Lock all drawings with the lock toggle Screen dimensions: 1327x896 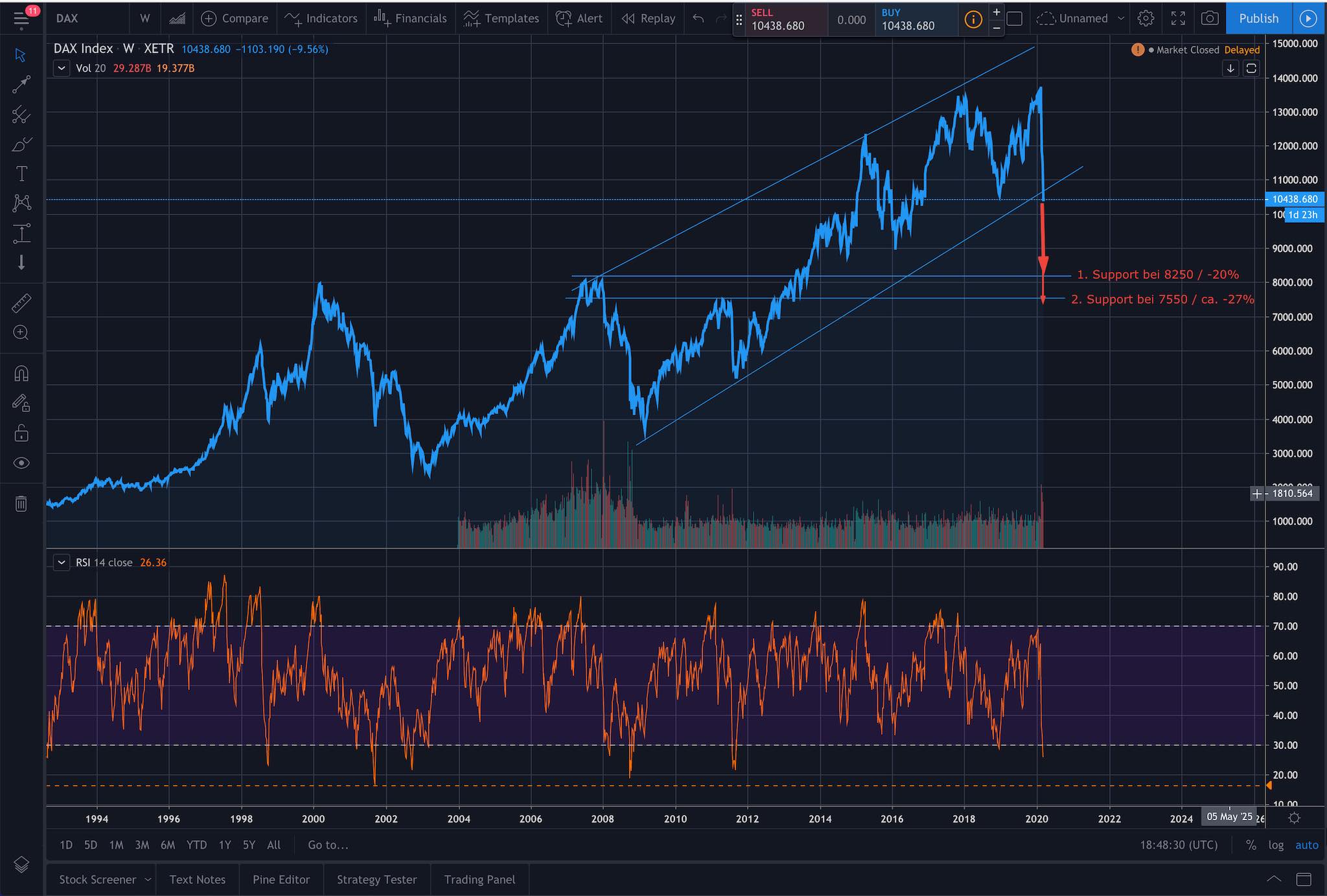point(21,433)
